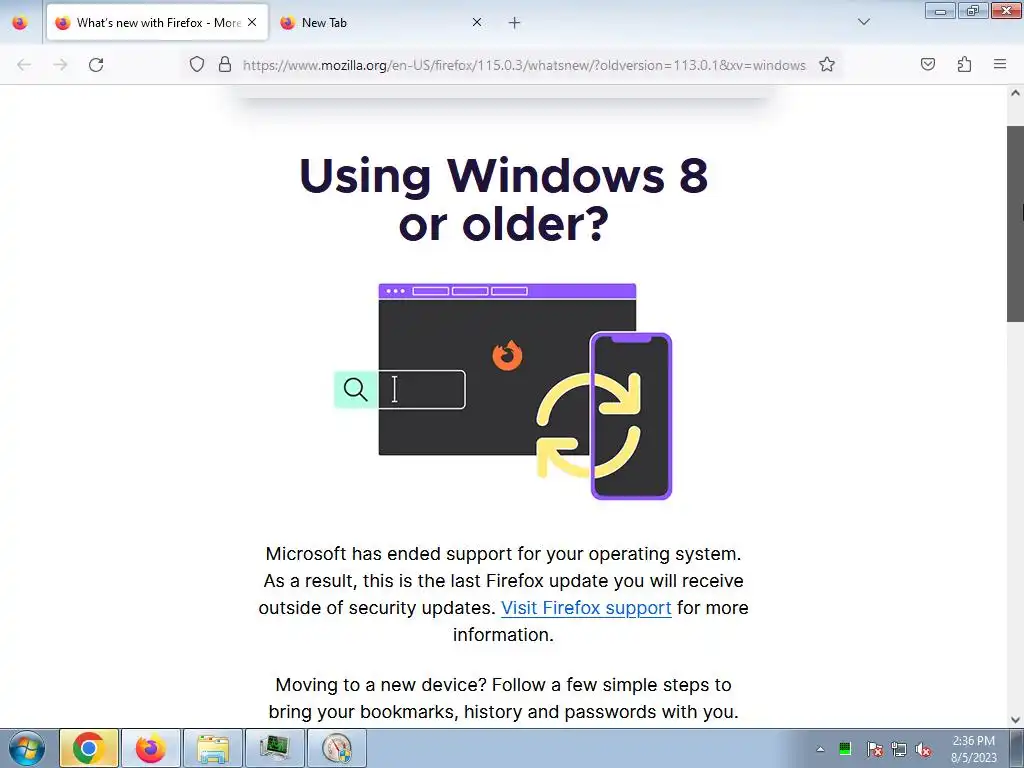
Task: Focus the mozilla.org URL address bar
Action: pos(524,65)
